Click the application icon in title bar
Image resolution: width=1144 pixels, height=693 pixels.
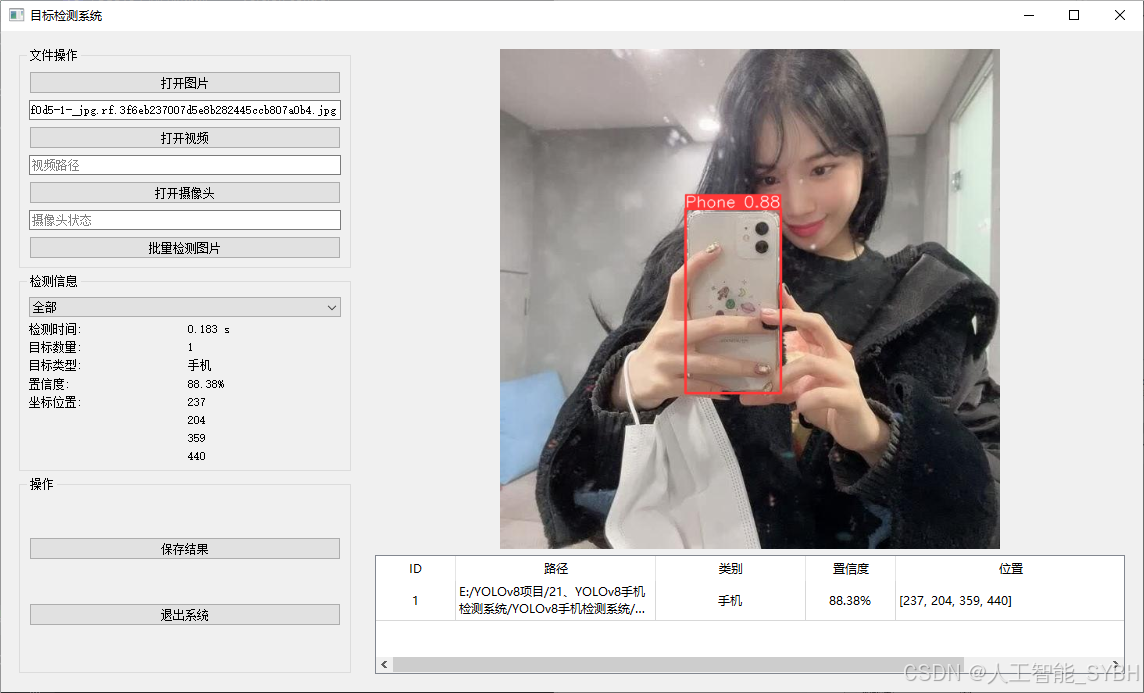pos(15,15)
